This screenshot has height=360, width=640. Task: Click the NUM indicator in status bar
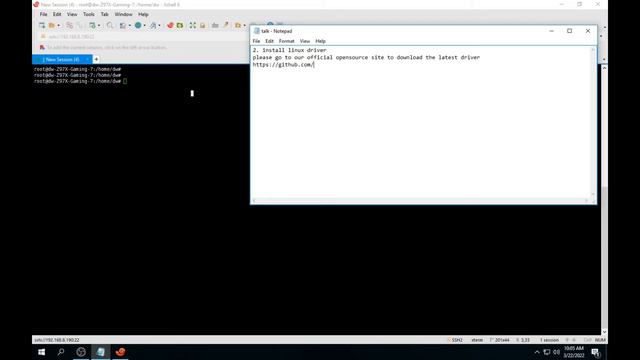click(x=600, y=340)
